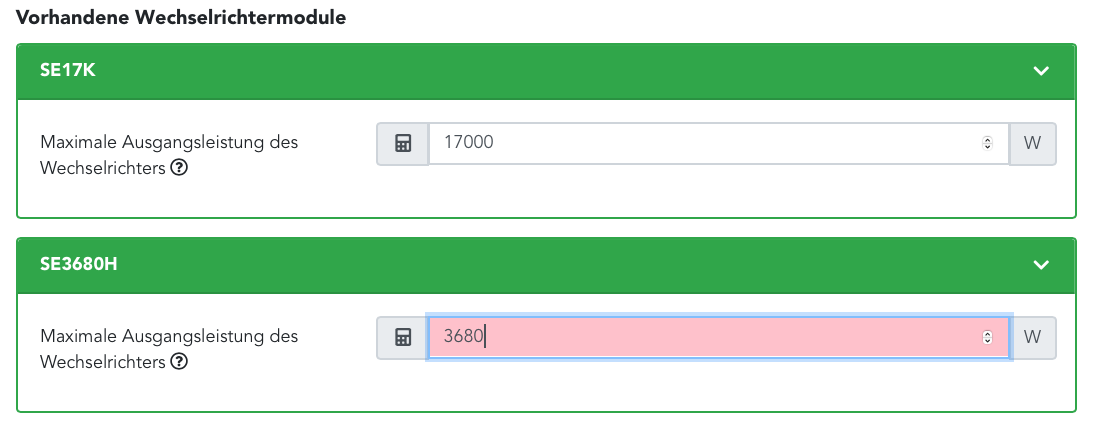This screenshot has height=446, width=1094.
Task: Collapse the SE17K panel using its chevron
Action: [1041, 71]
